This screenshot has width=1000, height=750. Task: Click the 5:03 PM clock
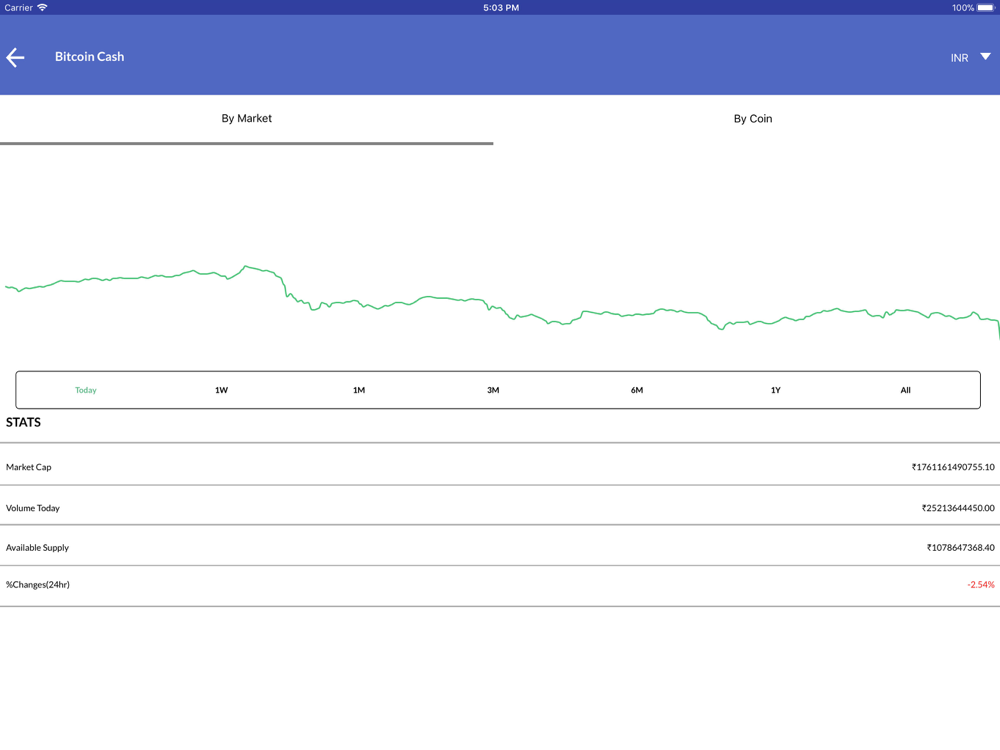[x=501, y=8]
